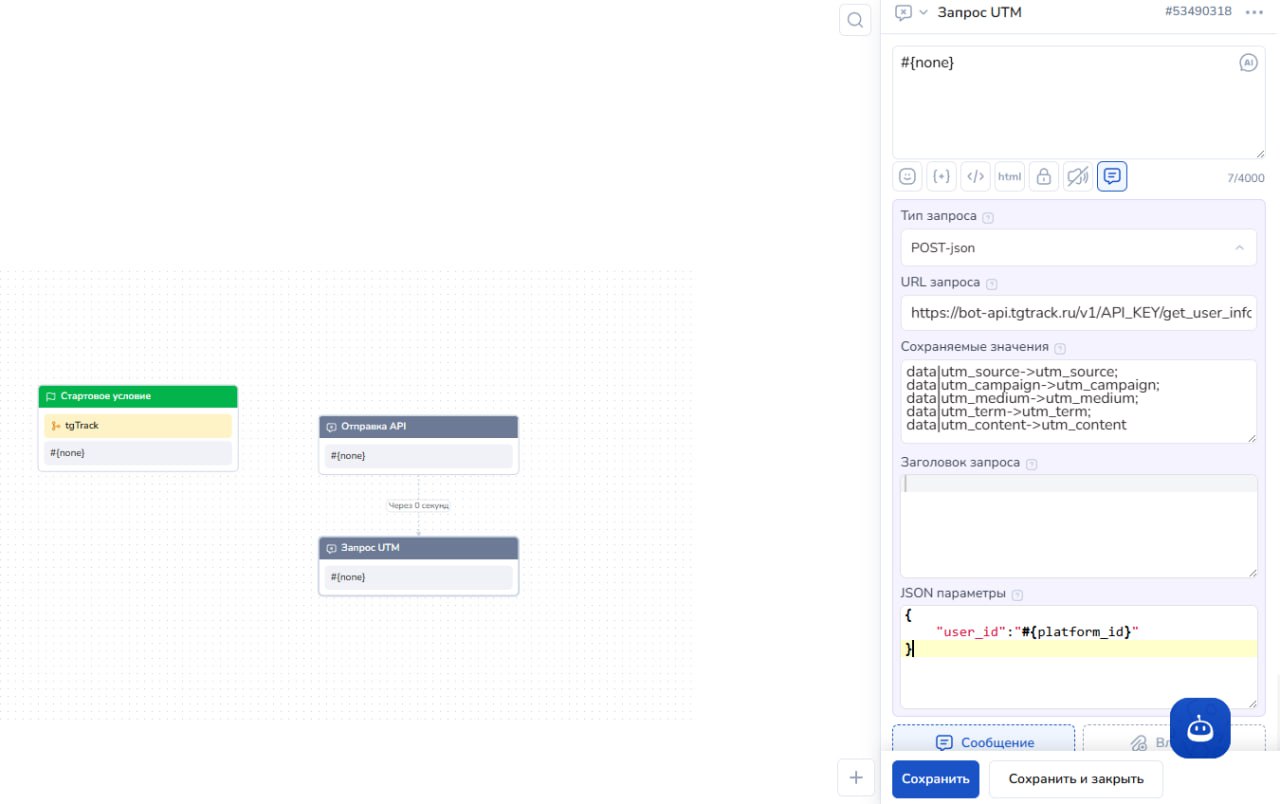Open the blue chatbot assistant widget
Screen dimensions: 1280x804
[1200, 728]
